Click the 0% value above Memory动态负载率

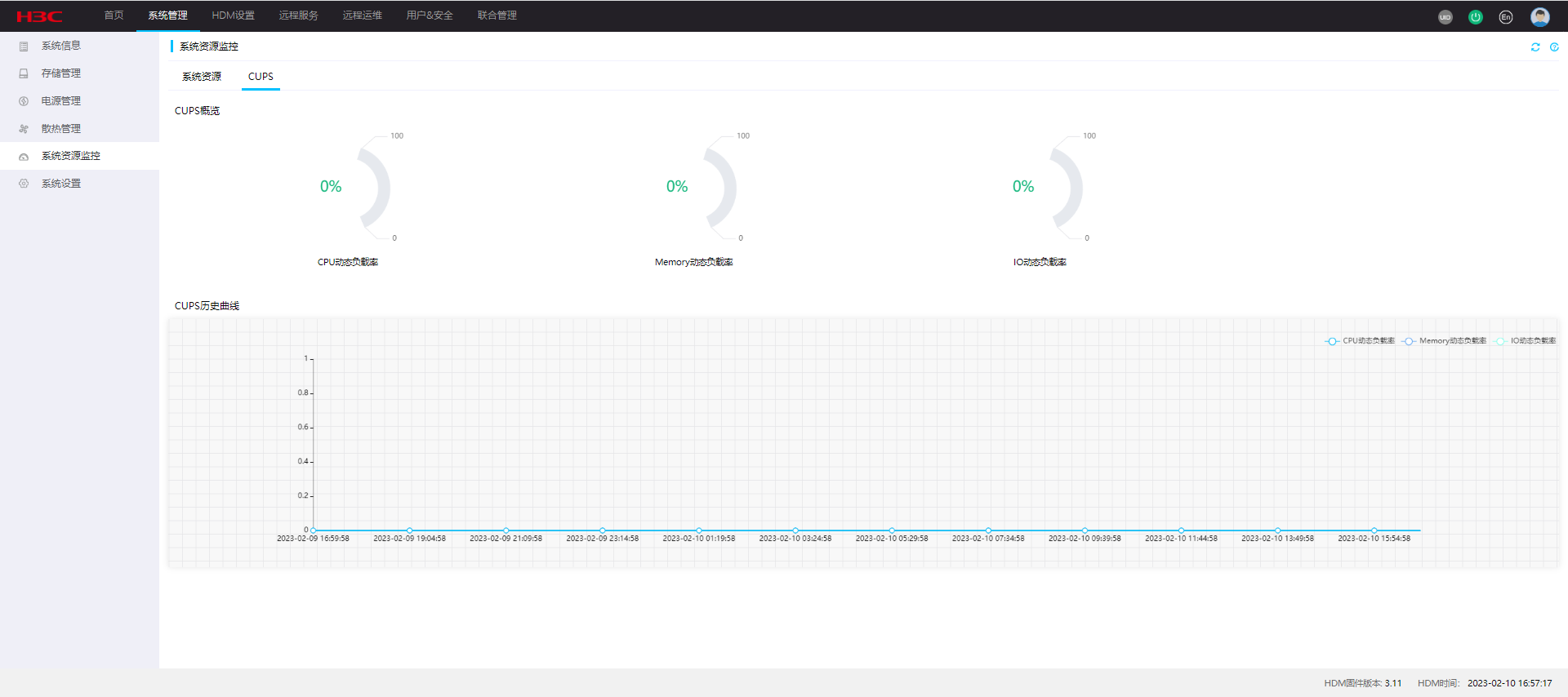[677, 187]
